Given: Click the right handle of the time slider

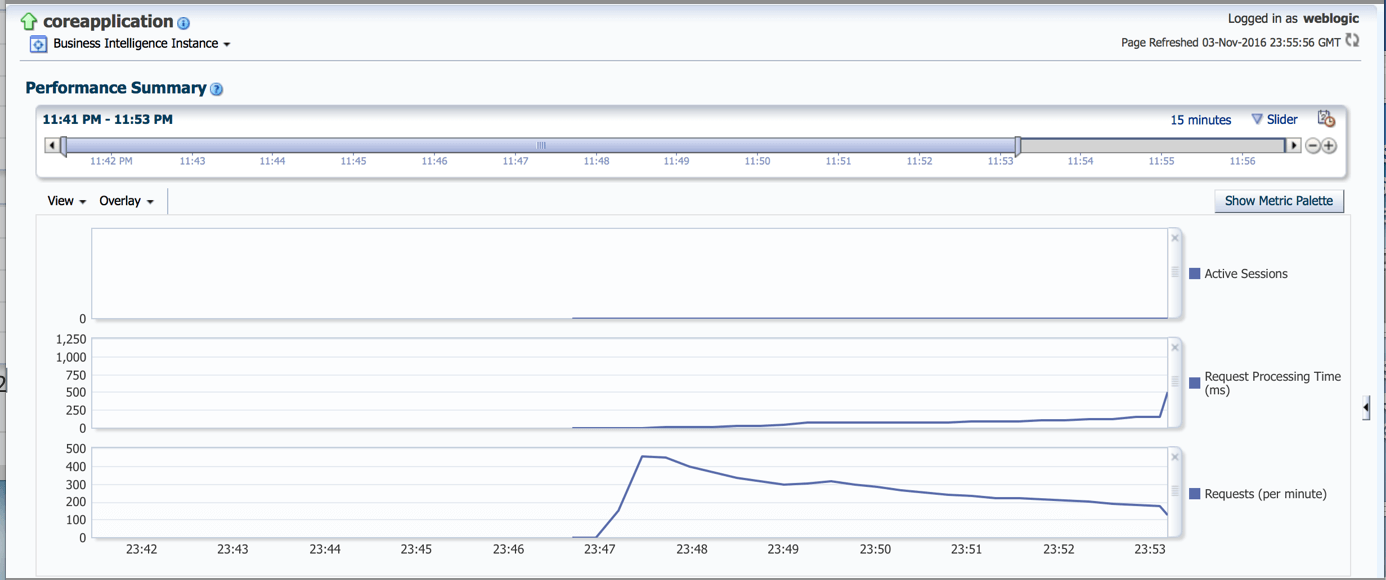Looking at the screenshot, I should 1018,147.
